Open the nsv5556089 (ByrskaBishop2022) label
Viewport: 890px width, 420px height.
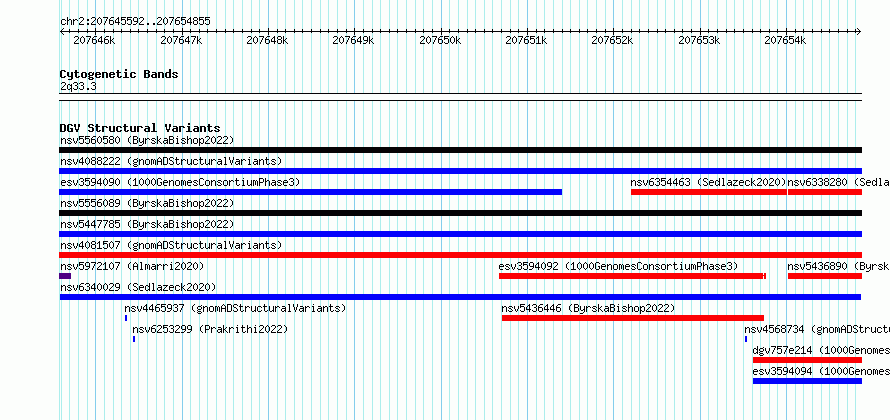tap(147, 203)
